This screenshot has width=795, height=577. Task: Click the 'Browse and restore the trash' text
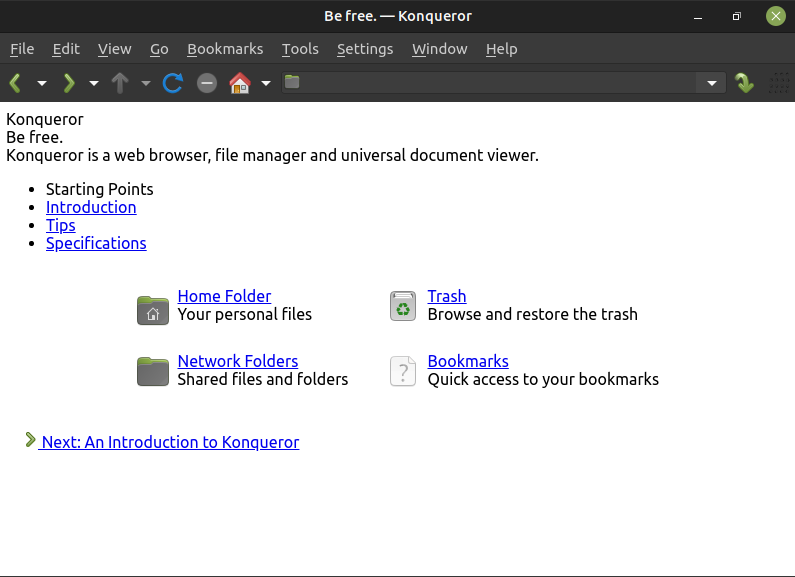coord(532,314)
